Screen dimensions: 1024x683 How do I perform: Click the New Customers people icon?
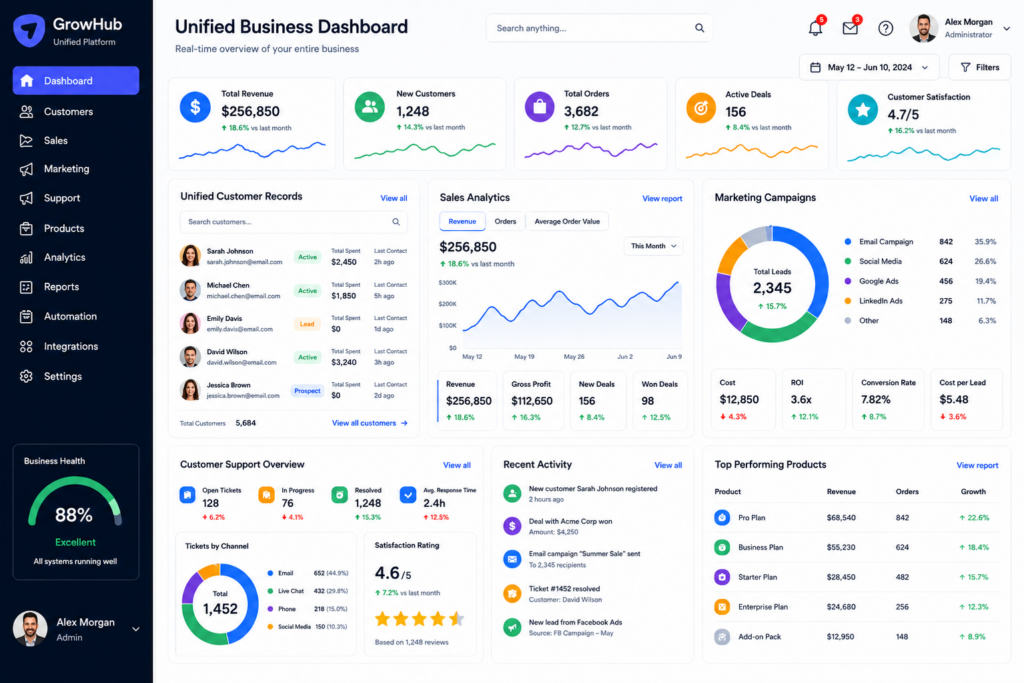click(370, 106)
